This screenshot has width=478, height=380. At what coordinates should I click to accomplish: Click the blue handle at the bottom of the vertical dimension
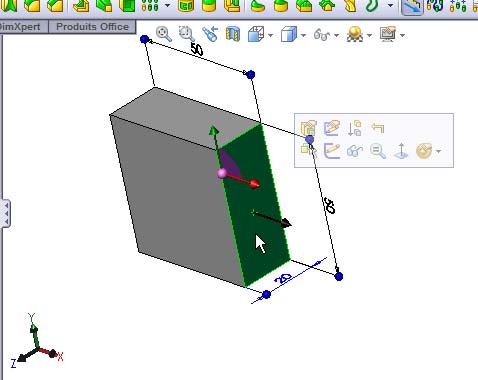pos(339,276)
